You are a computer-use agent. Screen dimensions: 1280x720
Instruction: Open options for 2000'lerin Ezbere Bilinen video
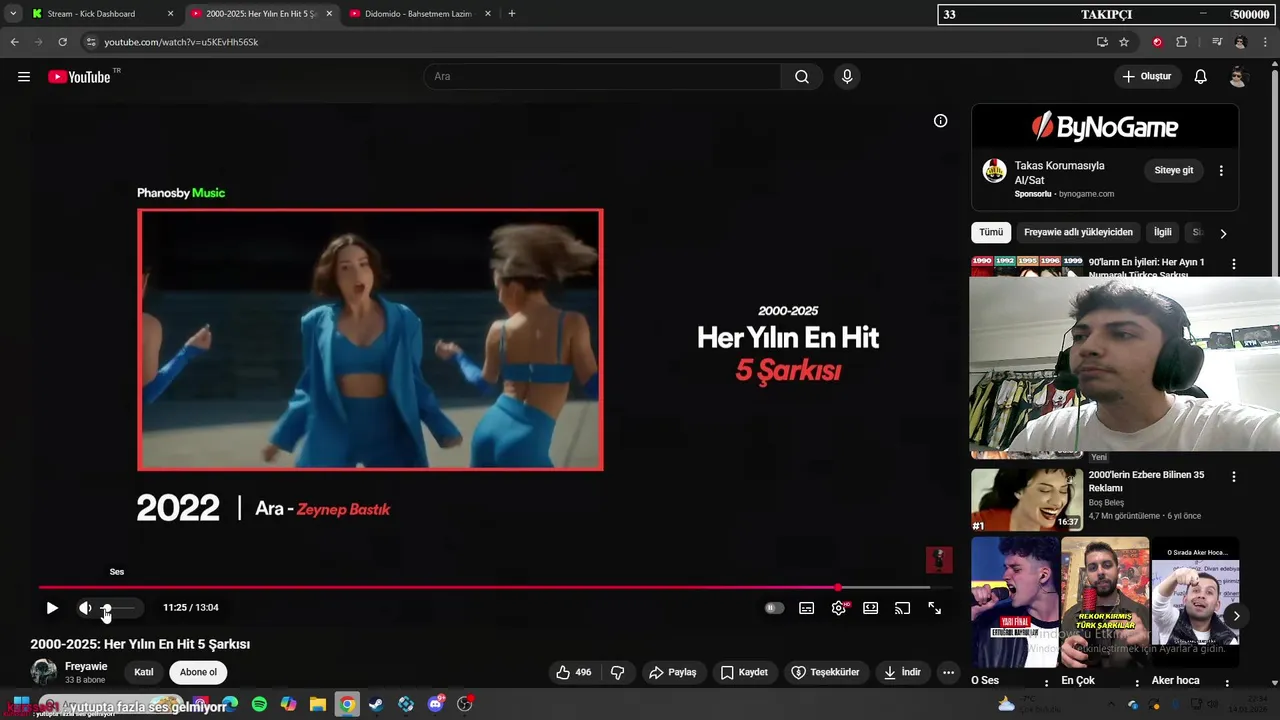(x=1233, y=477)
